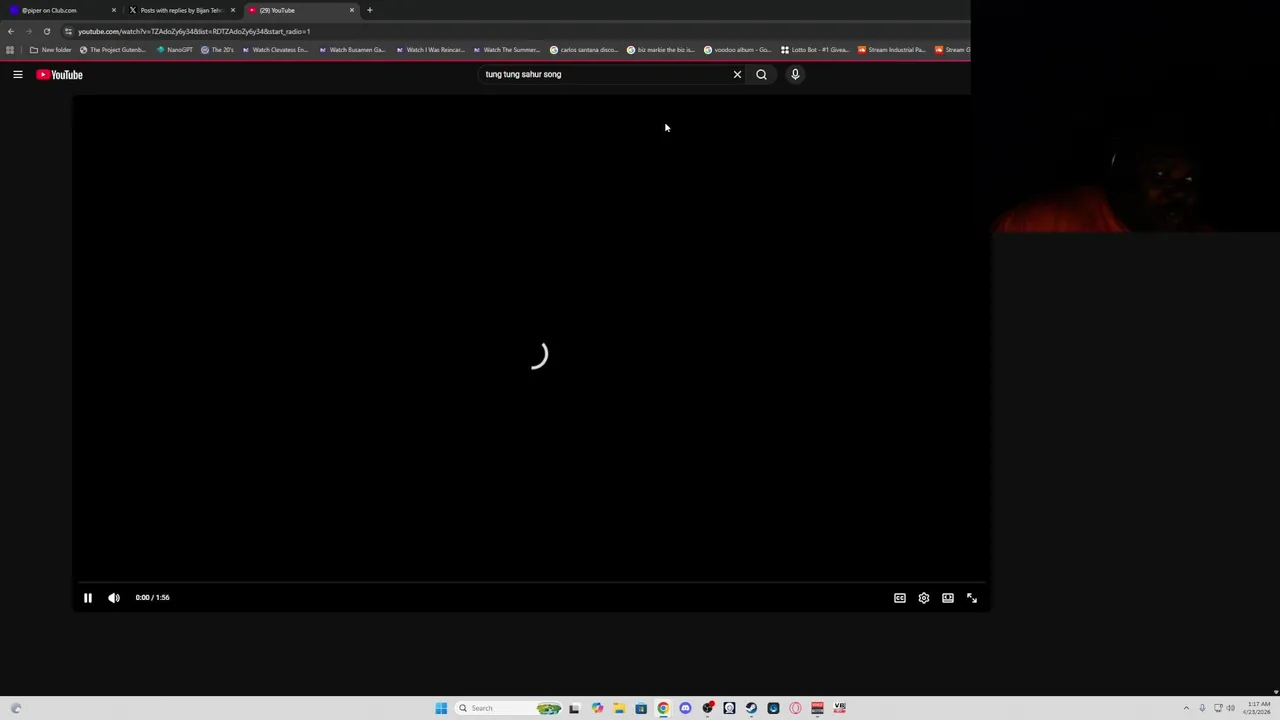Open Discord from the taskbar

(685, 708)
